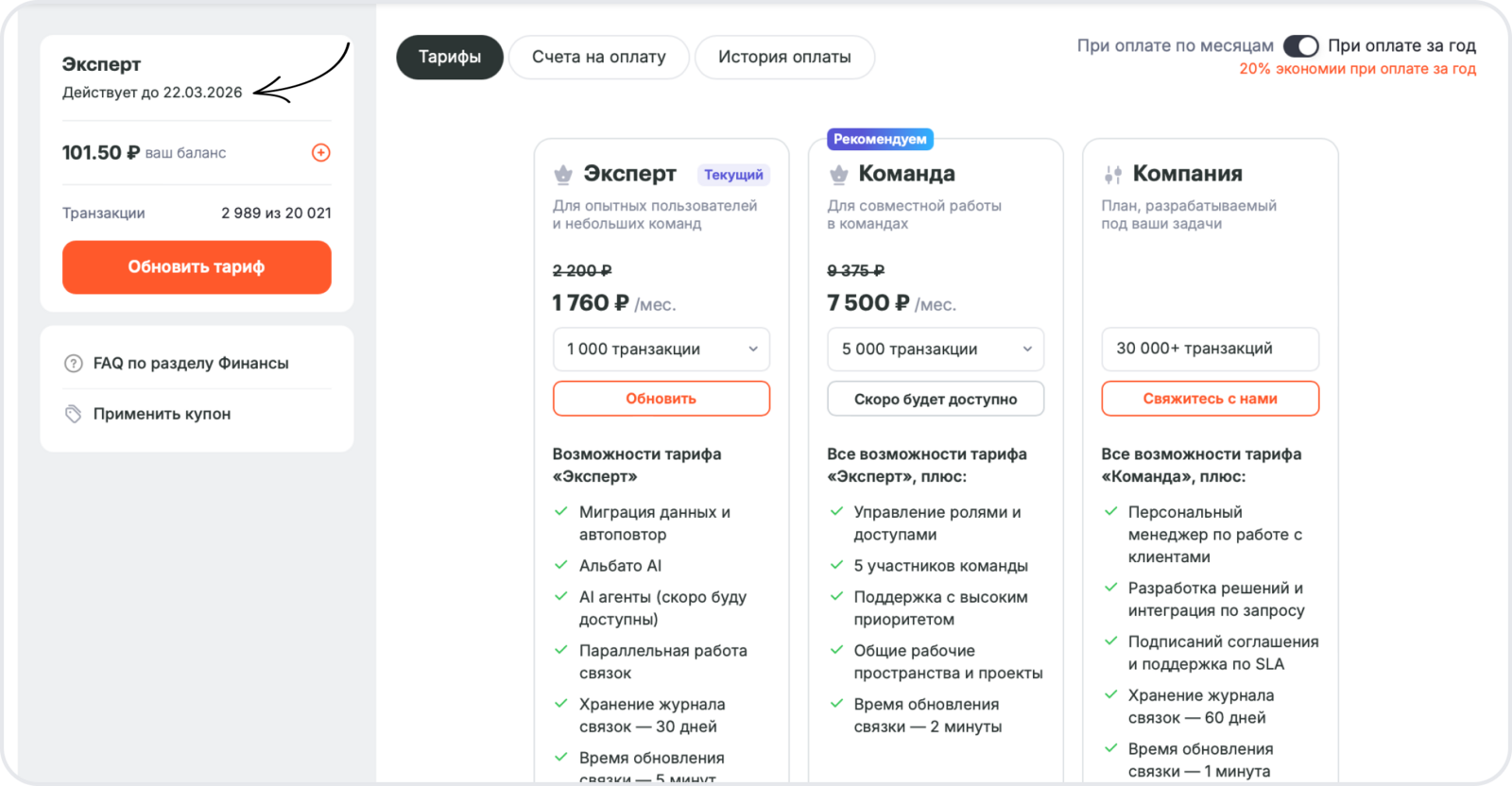Click the coupon tag icon

tap(73, 414)
